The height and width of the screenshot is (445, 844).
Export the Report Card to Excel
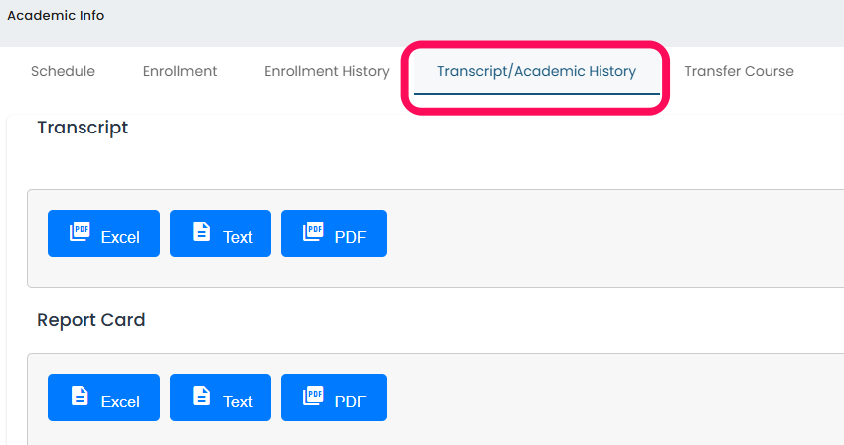[x=119, y=401]
